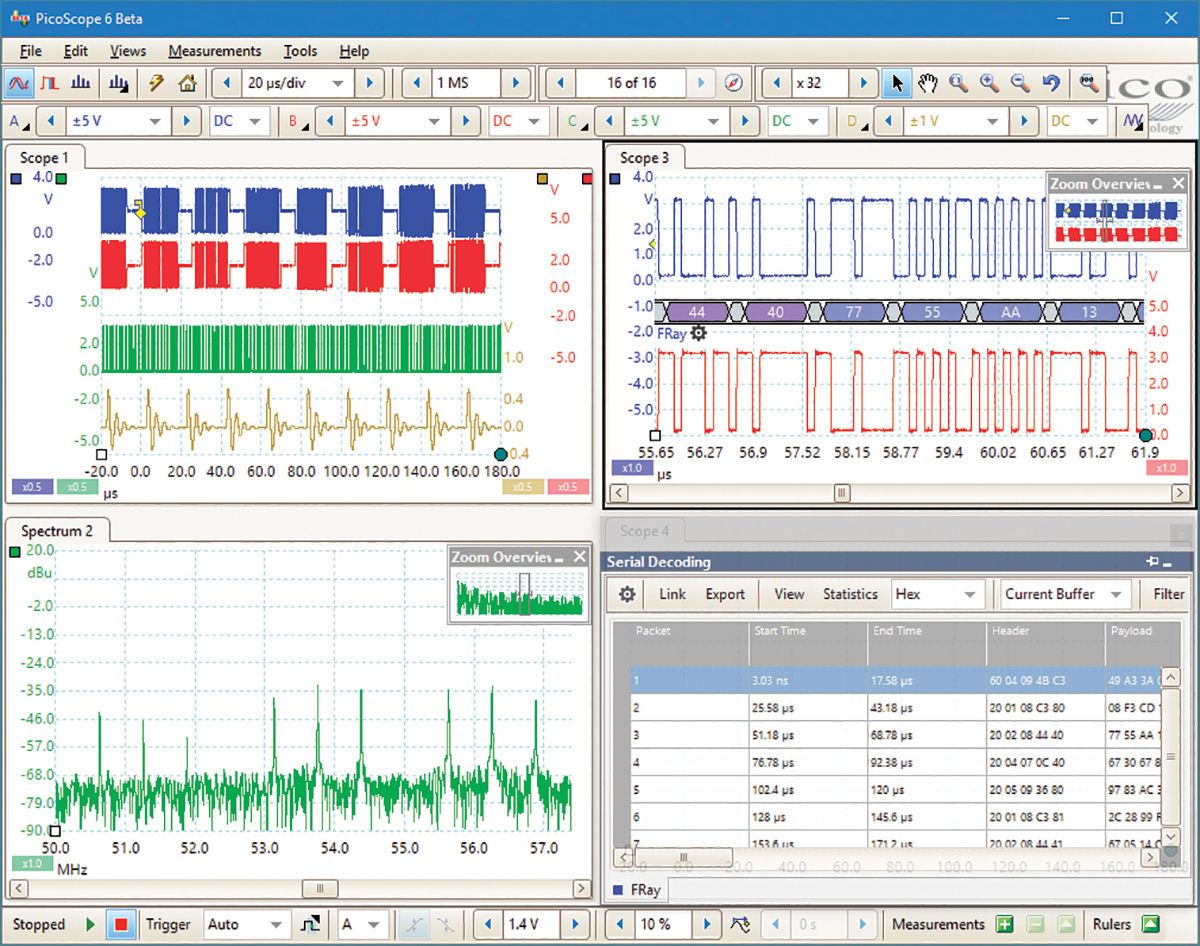
Task: Open the Trigger mode Auto dropdown
Action: click(x=247, y=925)
